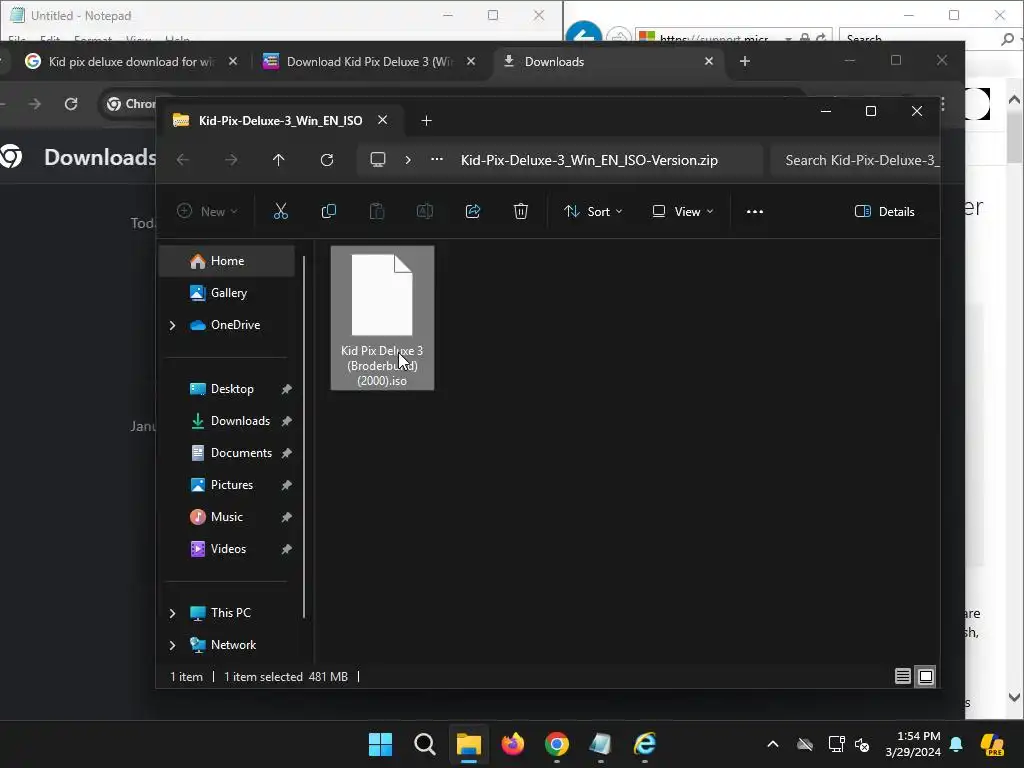
Task: Click the Search Kid-Pix-Deluxe-3 search box
Action: (855, 160)
